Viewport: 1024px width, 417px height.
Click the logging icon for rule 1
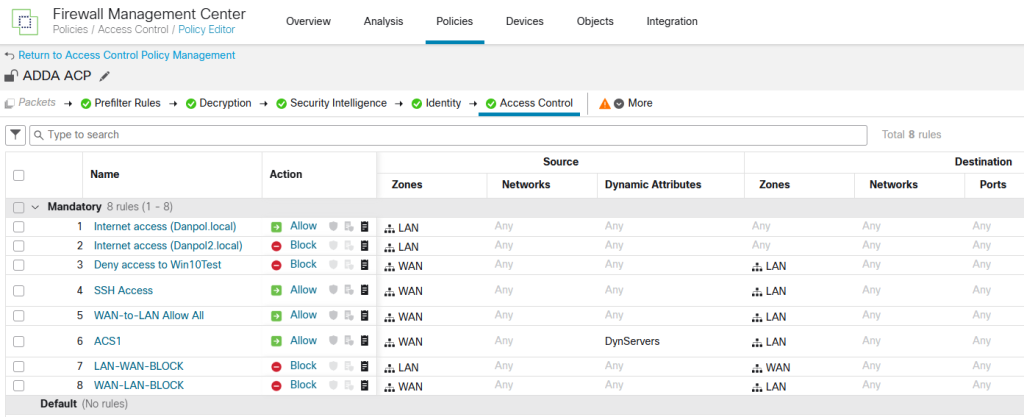tap(365, 226)
